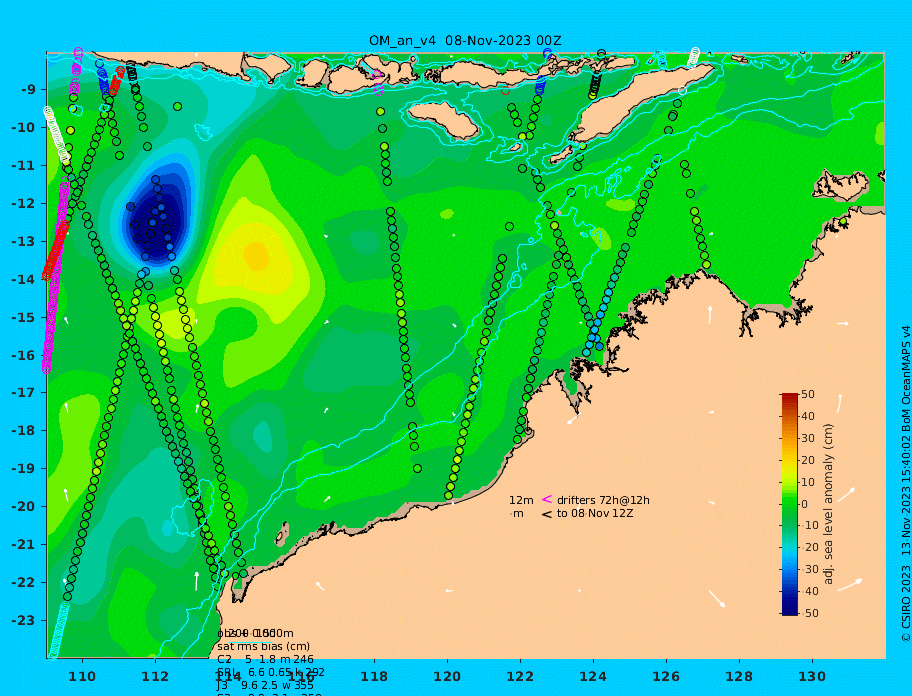The image size is (912, 696).
Task: Click the longitude axis label 122
Action: [520, 677]
